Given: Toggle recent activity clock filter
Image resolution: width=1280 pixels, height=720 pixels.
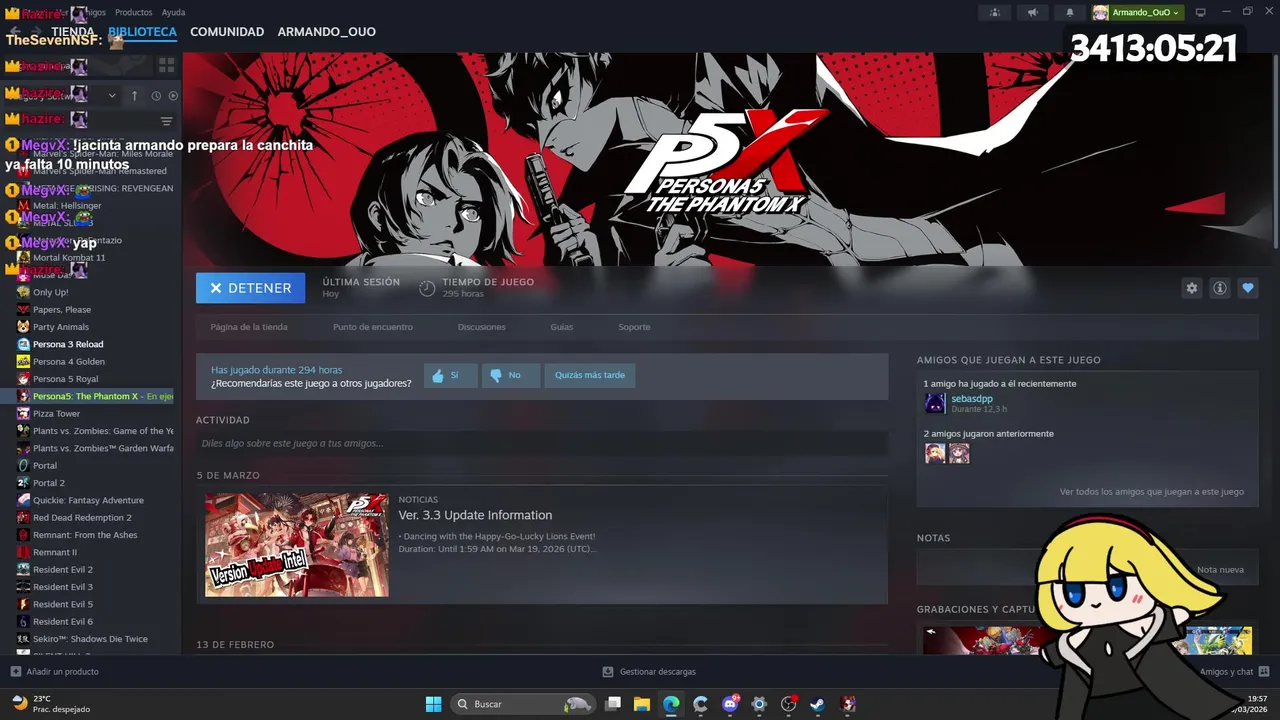Looking at the screenshot, I should 156,96.
